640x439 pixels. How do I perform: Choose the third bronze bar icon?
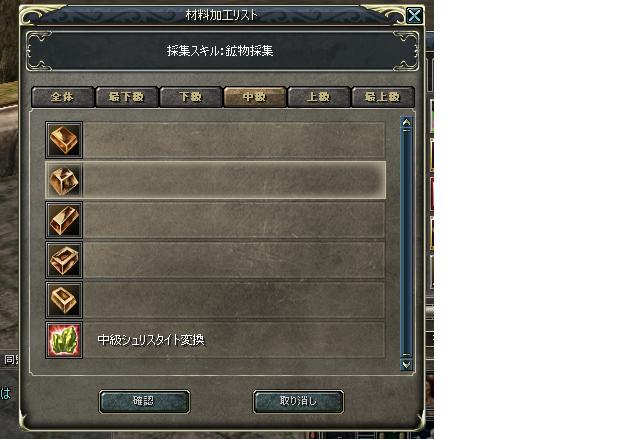pyautogui.click(x=64, y=220)
